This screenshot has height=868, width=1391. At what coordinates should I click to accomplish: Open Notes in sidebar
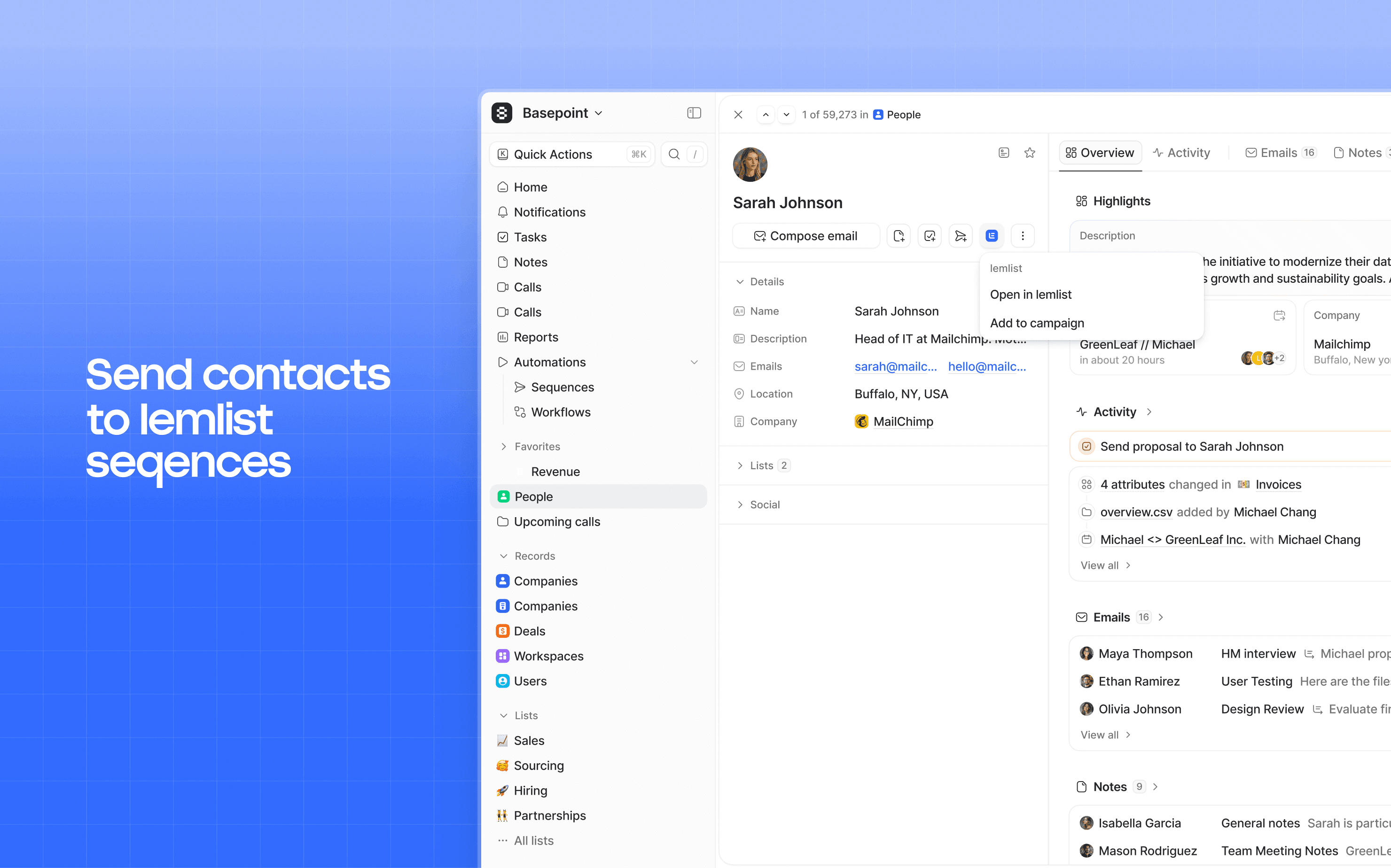click(598, 263)
